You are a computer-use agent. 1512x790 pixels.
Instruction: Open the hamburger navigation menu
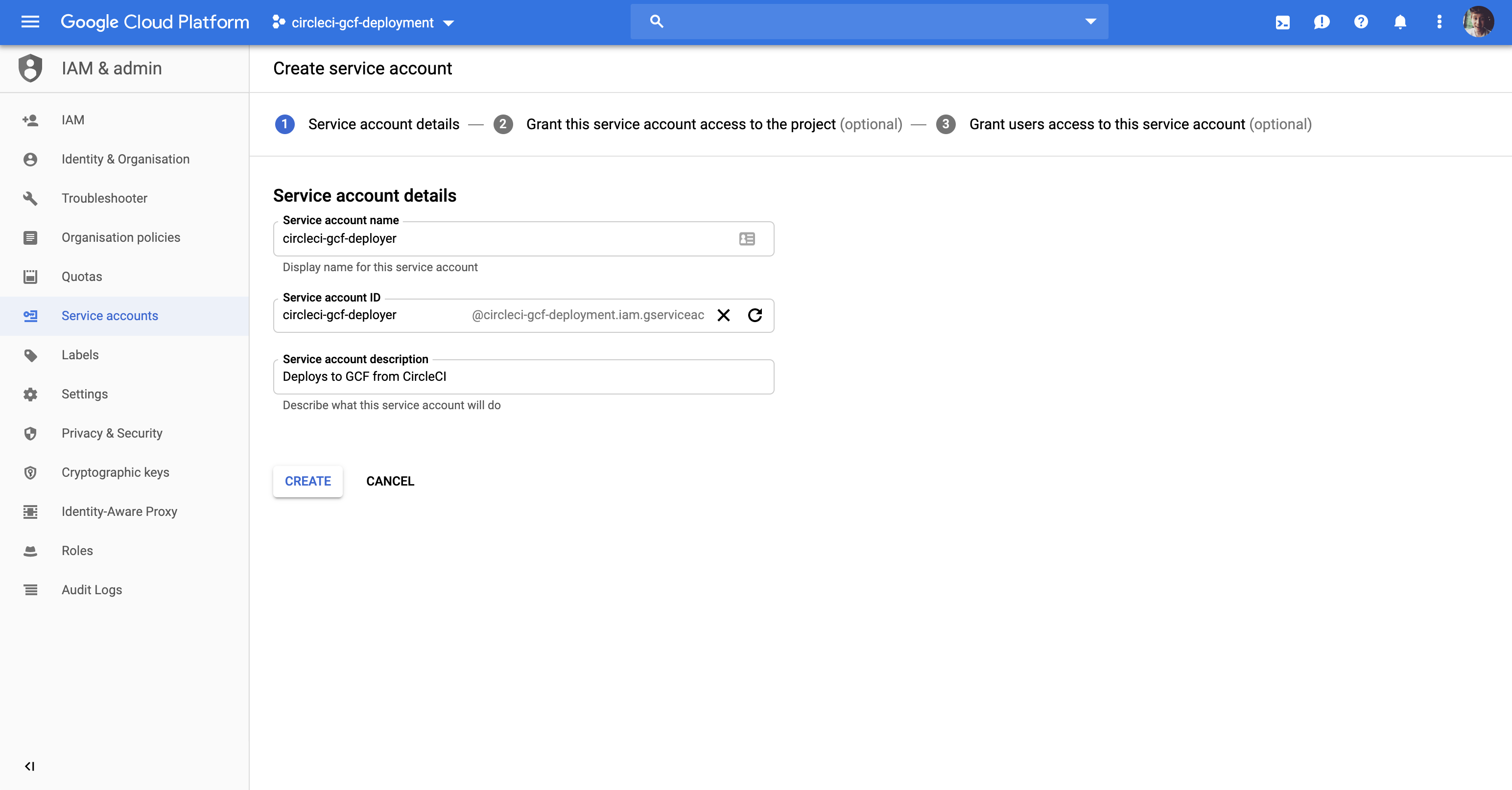pyautogui.click(x=30, y=23)
